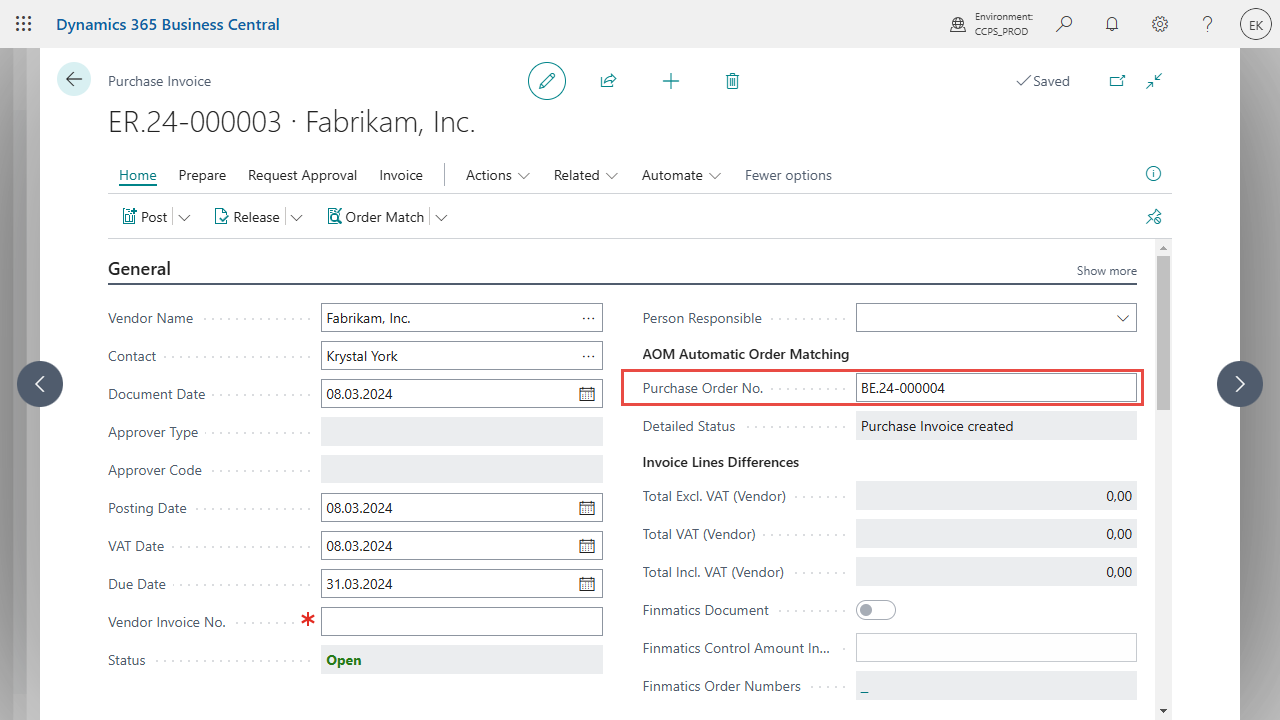Click the Finmatics Control Amount field
Screen dimensions: 1280x720
click(x=996, y=648)
